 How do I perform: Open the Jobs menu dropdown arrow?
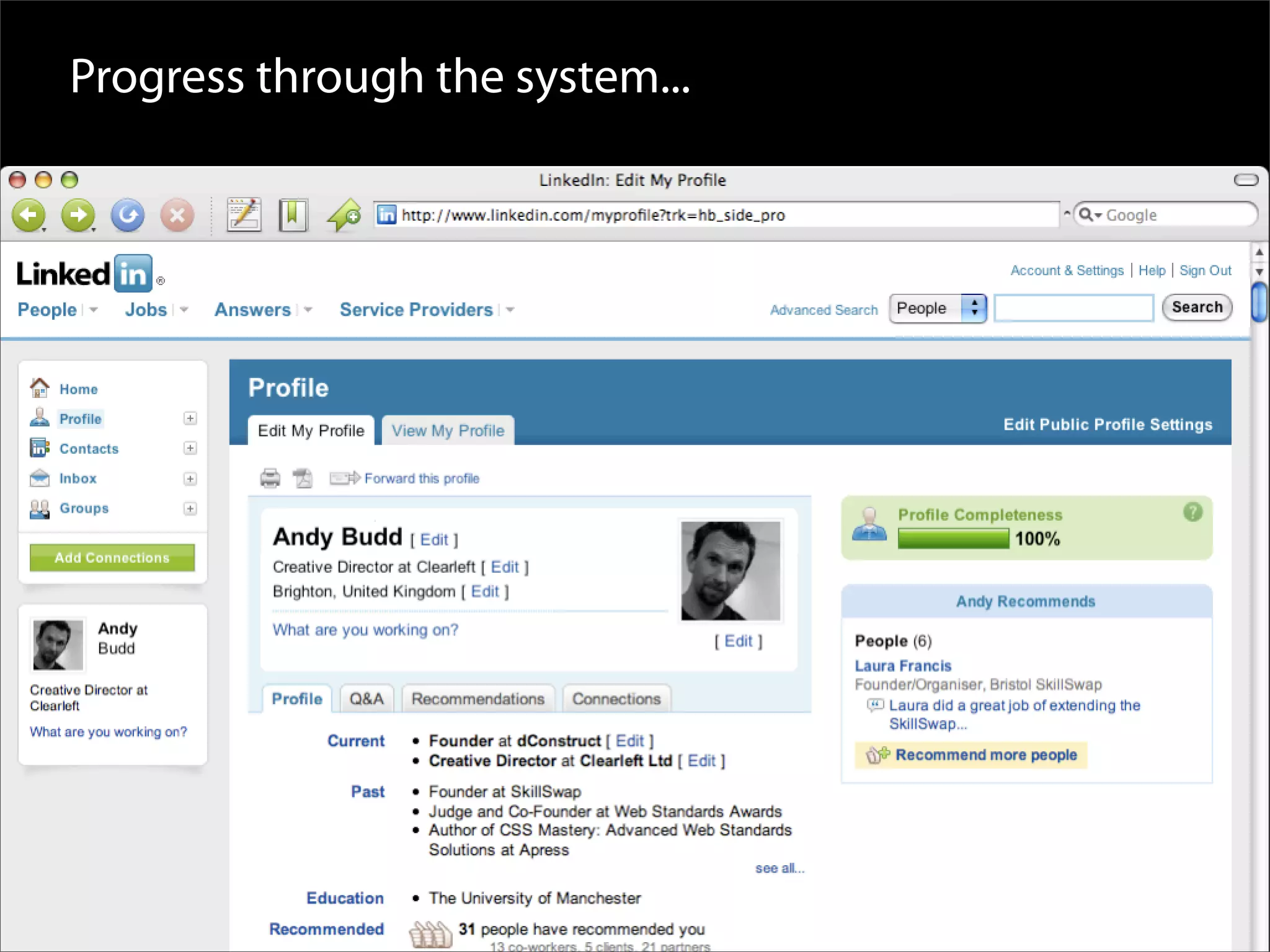[184, 309]
